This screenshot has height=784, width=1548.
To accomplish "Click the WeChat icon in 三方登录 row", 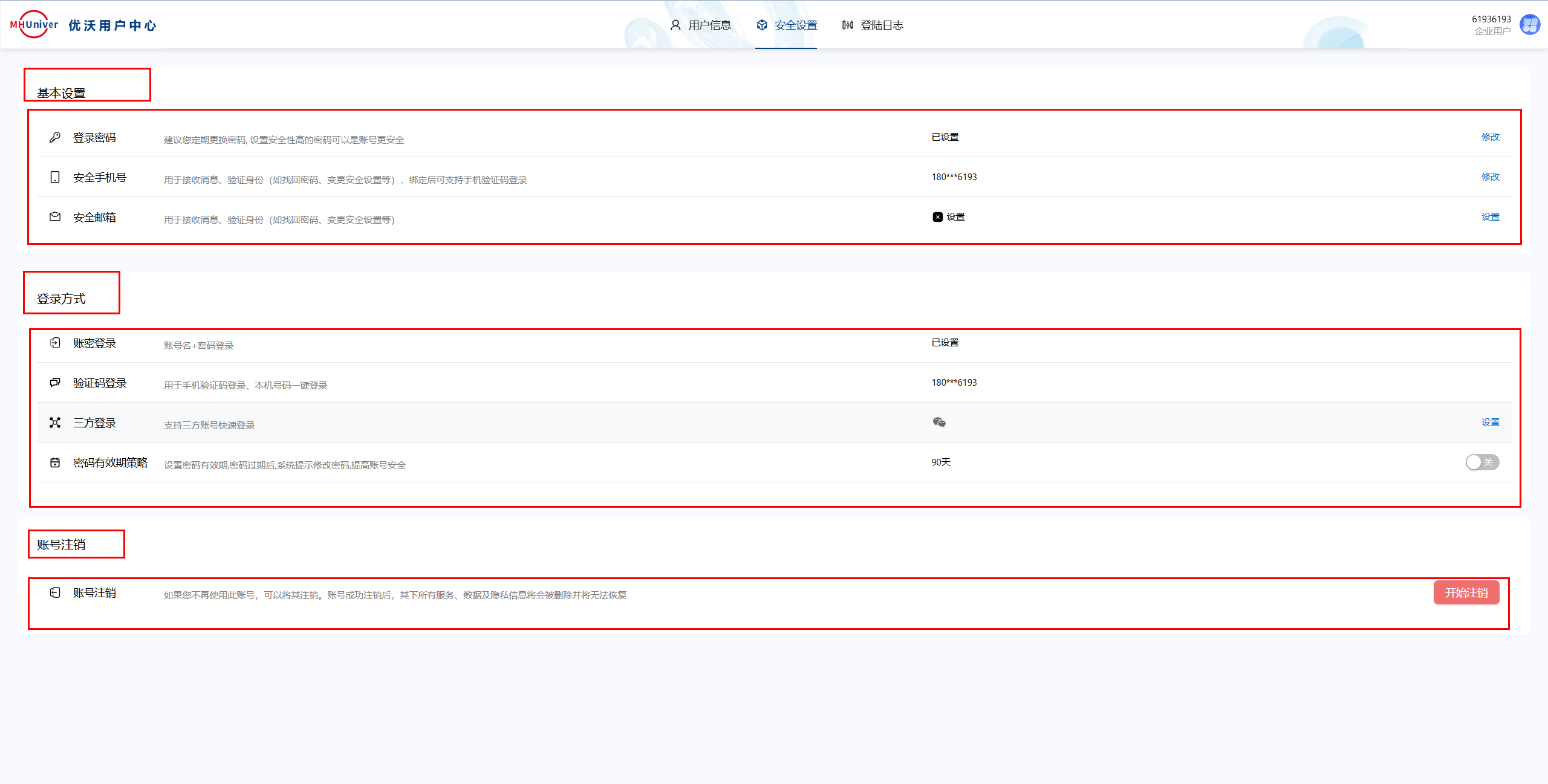I will pyautogui.click(x=939, y=422).
